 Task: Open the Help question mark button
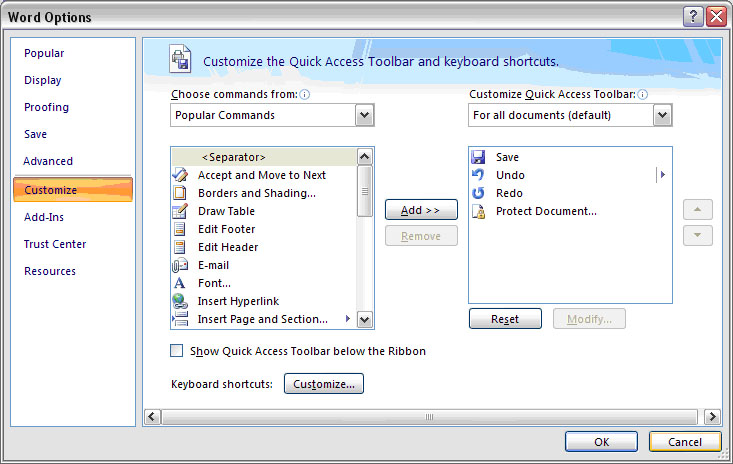(x=693, y=17)
